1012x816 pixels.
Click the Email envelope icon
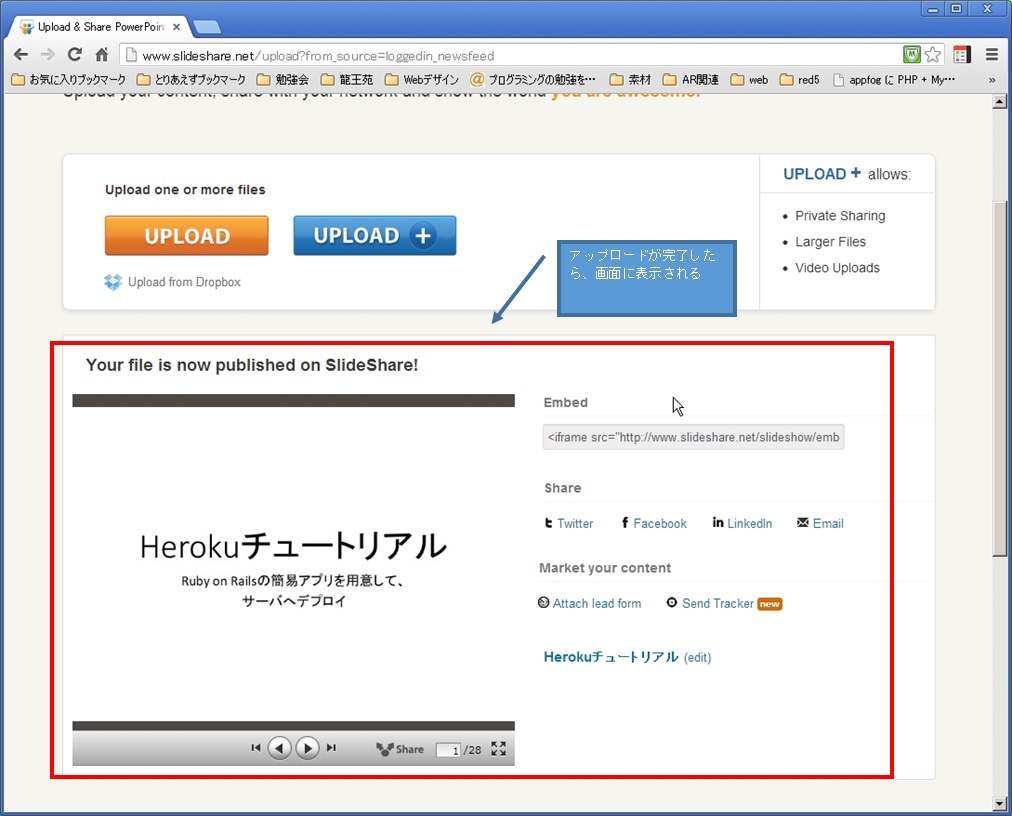click(802, 522)
